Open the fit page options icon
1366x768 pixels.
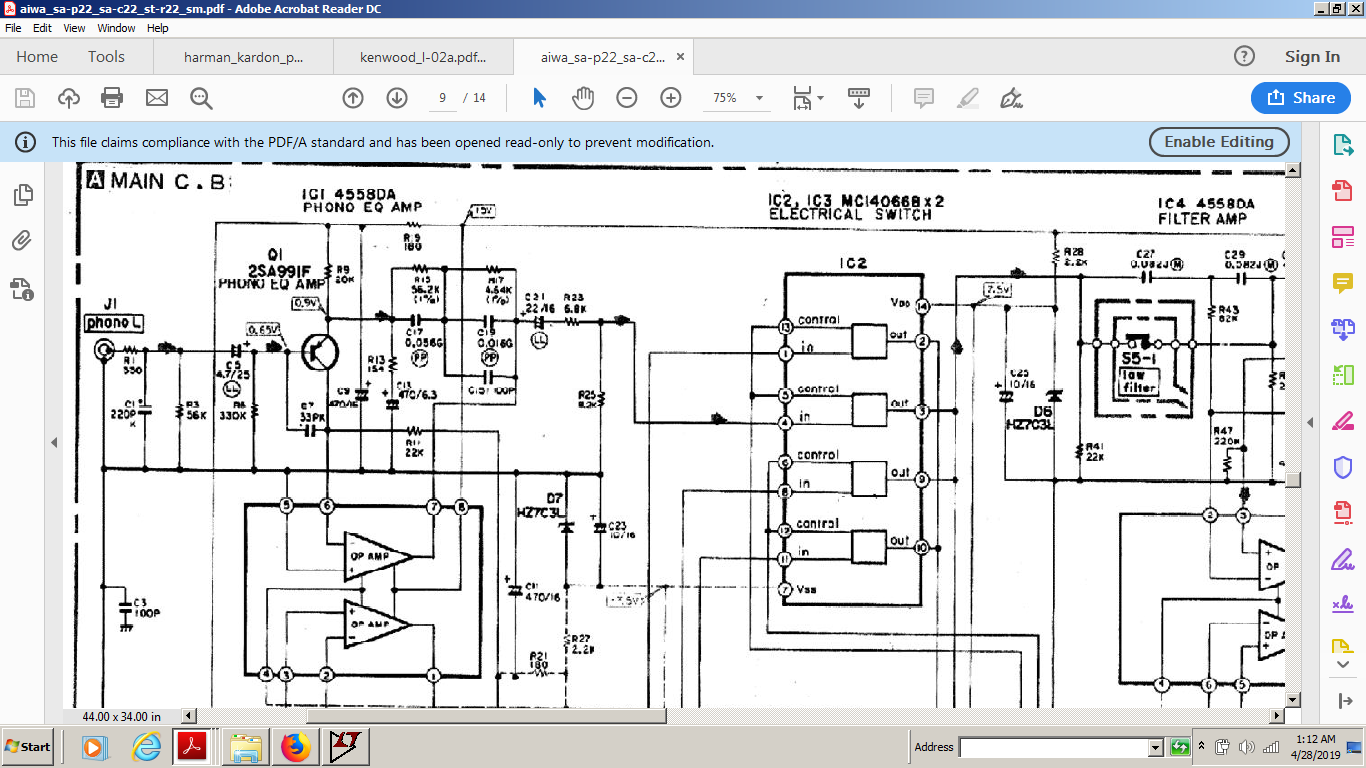[808, 98]
